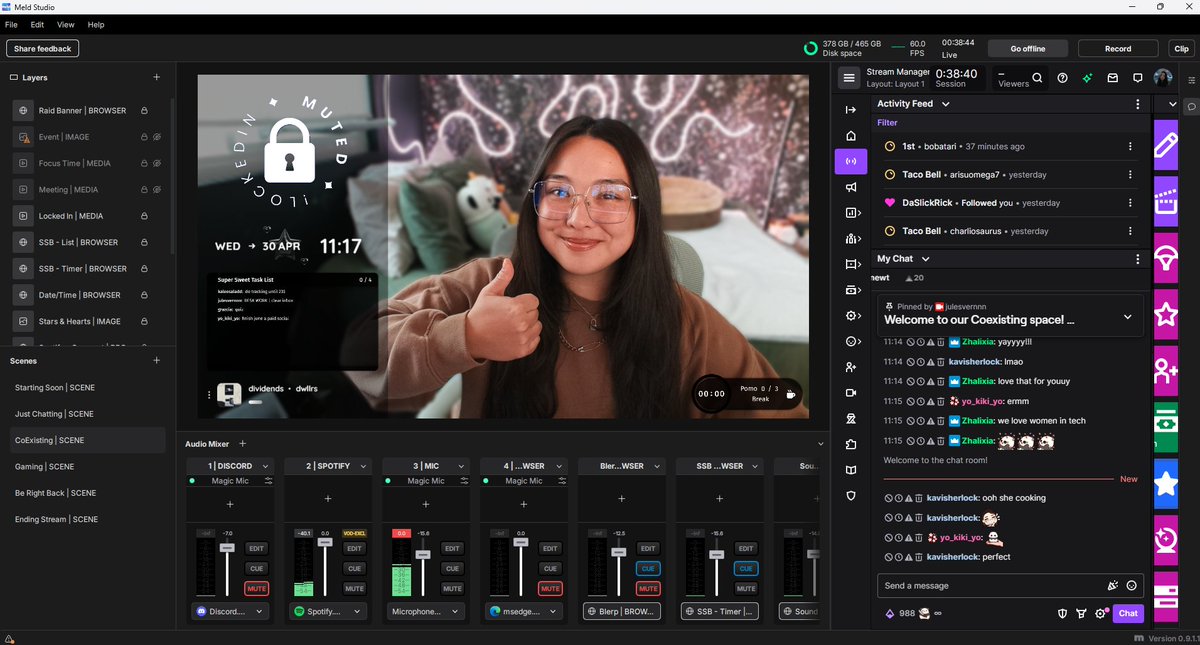
Task: Collapse the Twitch sidebar with the arrow icon
Action: pos(851,109)
